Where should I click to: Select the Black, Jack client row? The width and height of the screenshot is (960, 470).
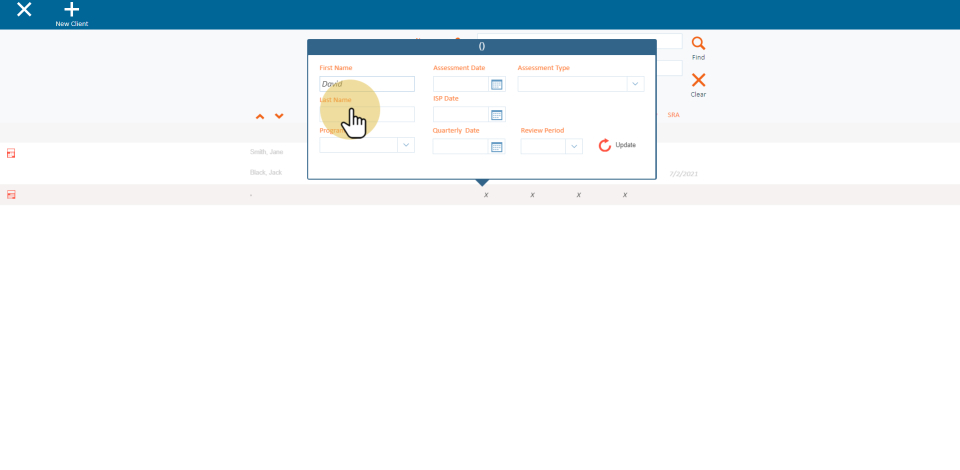coord(266,172)
